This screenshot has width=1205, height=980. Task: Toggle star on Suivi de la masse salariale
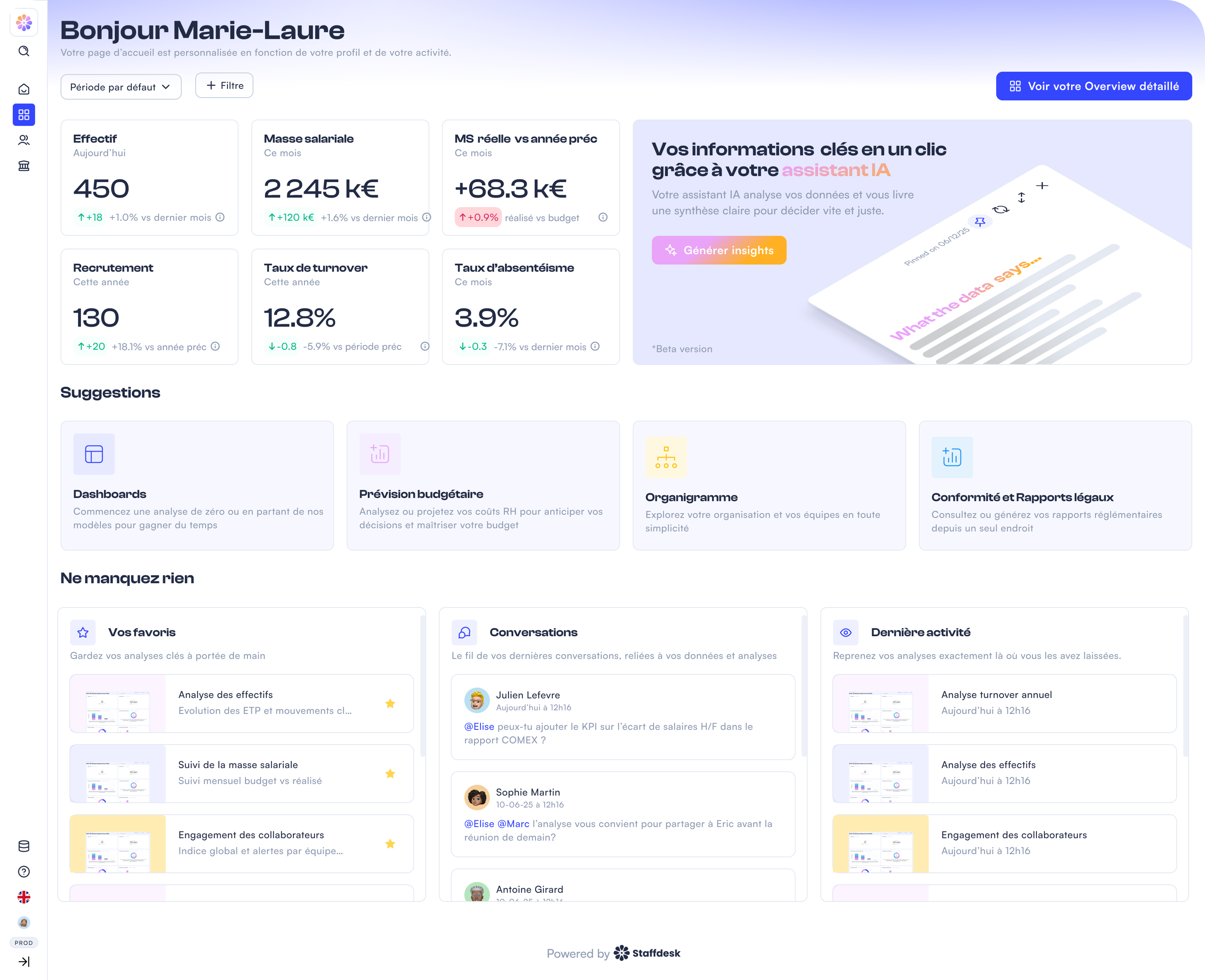(x=390, y=773)
